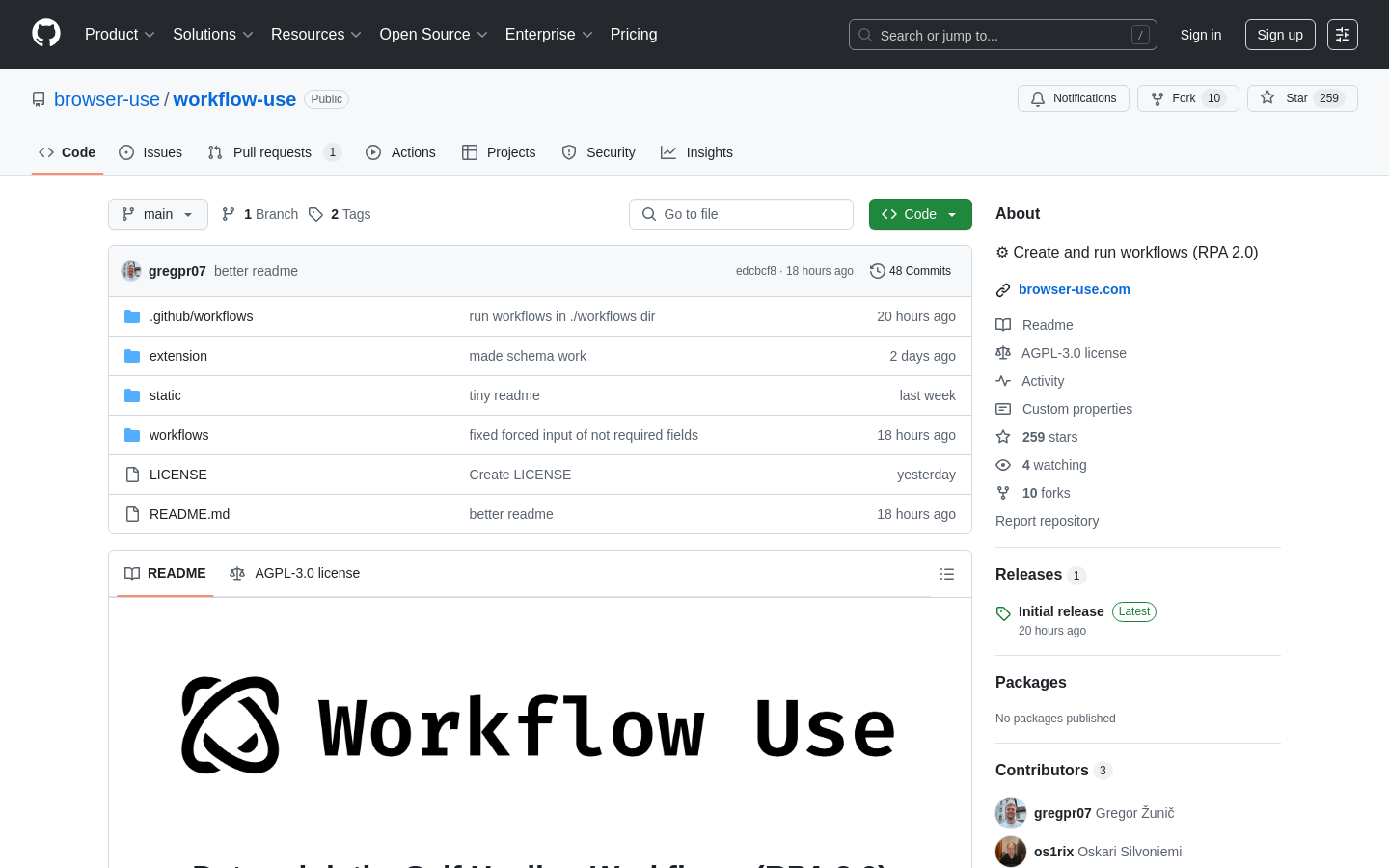This screenshot has width=1389, height=868.
Task: Click gregpr07 avatar in Contributors
Action: tap(1011, 813)
